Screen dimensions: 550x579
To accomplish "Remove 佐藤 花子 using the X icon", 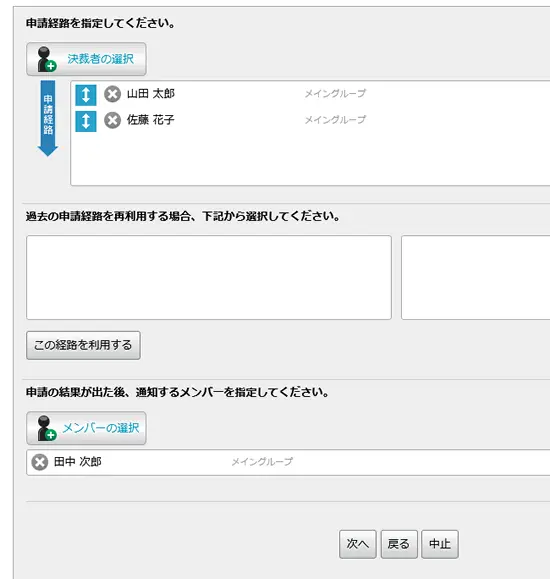I will 112,120.
